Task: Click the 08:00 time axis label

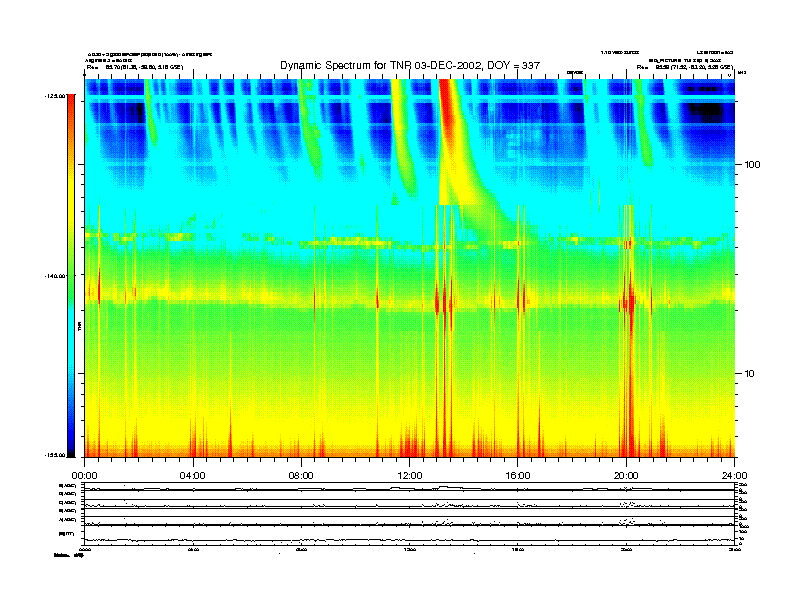Action: (x=301, y=476)
